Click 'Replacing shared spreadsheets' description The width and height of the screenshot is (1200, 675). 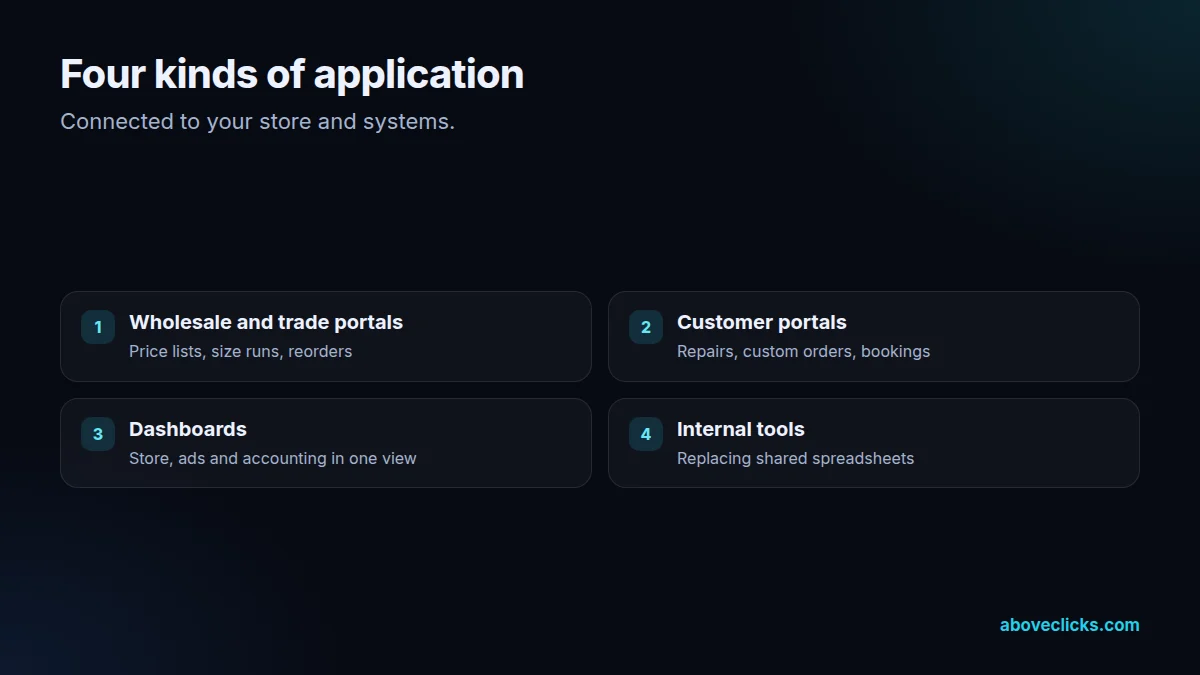(x=795, y=458)
